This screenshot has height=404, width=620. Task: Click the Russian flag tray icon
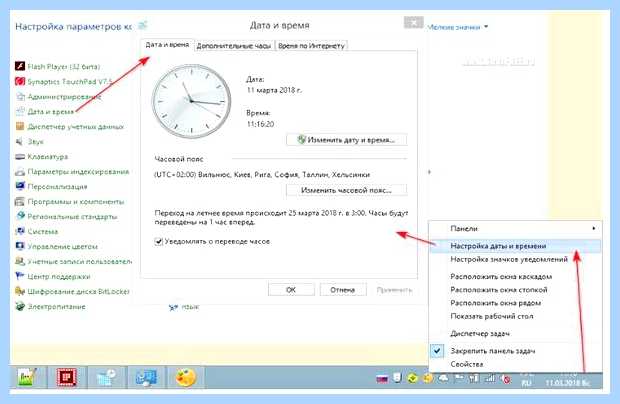coord(382,379)
